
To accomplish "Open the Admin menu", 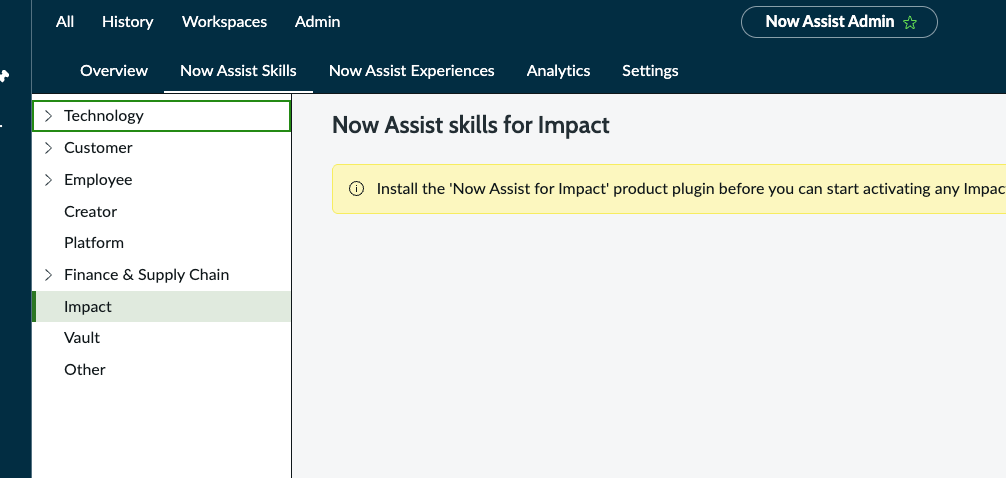I will pos(318,22).
